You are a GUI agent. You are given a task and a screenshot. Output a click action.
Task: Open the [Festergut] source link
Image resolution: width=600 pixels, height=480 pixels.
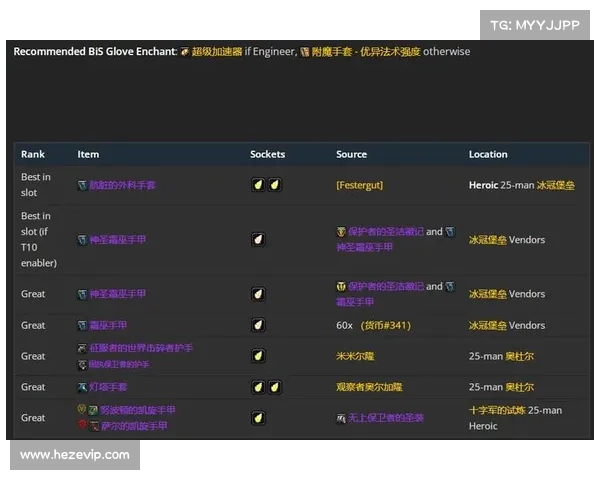(359, 185)
